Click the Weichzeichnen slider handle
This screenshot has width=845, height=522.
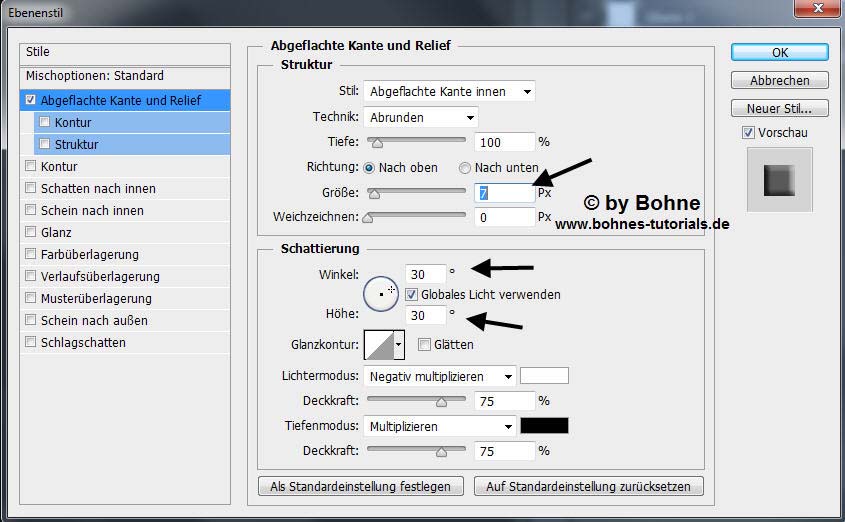pos(368,218)
